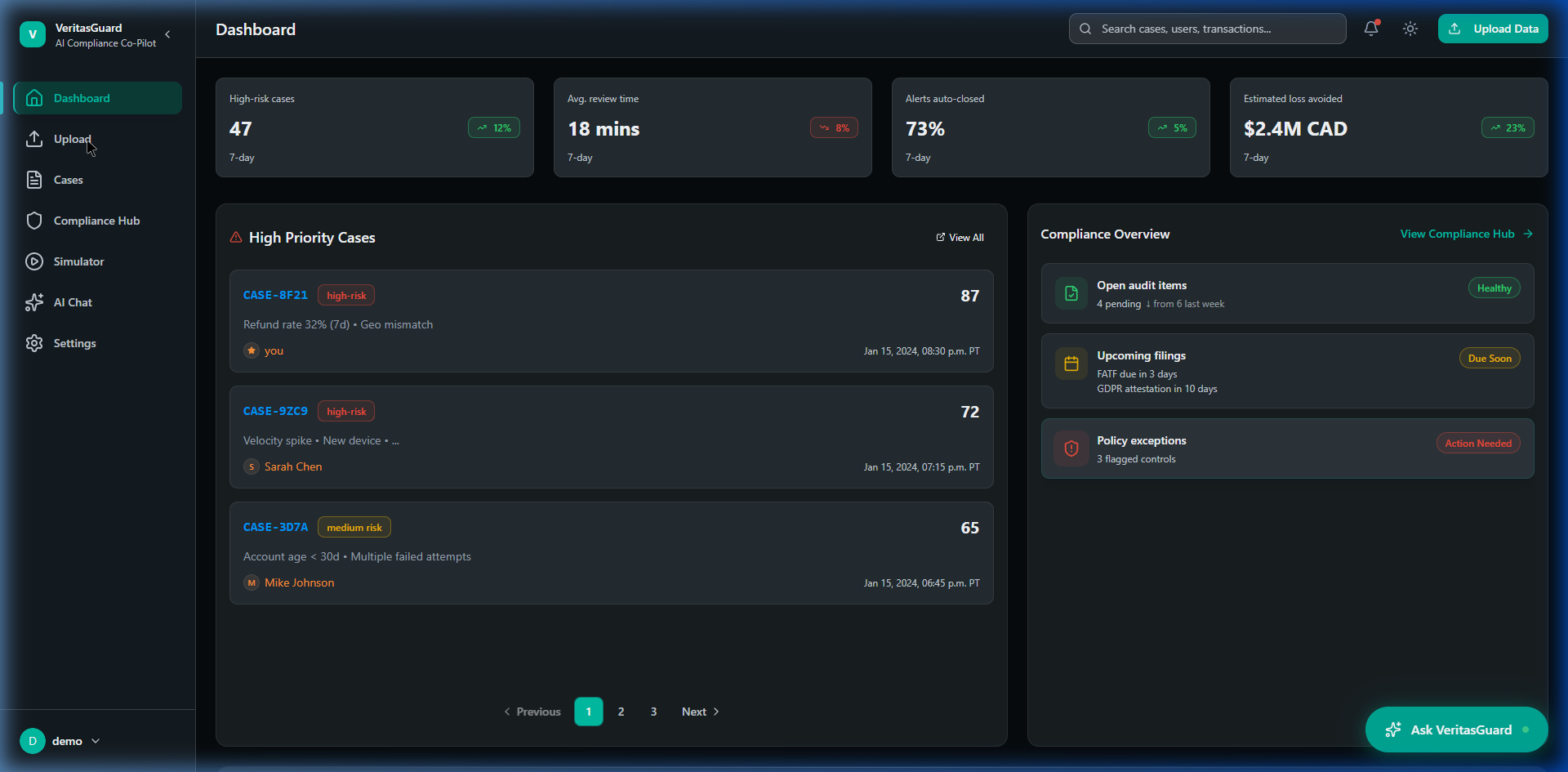Collapse the sidebar using the chevron
The height and width of the screenshot is (772, 1568).
[168, 34]
